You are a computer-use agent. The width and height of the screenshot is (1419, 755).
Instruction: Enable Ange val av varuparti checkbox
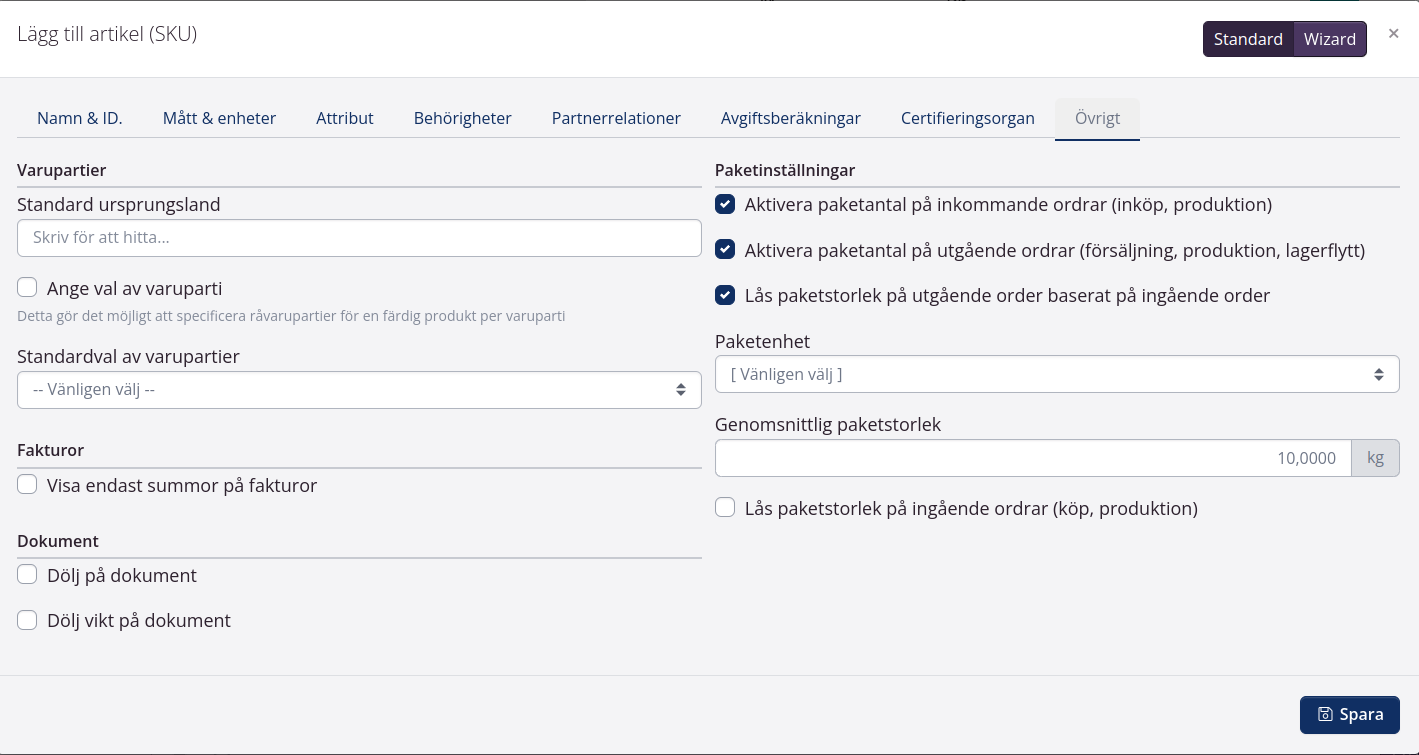point(27,288)
